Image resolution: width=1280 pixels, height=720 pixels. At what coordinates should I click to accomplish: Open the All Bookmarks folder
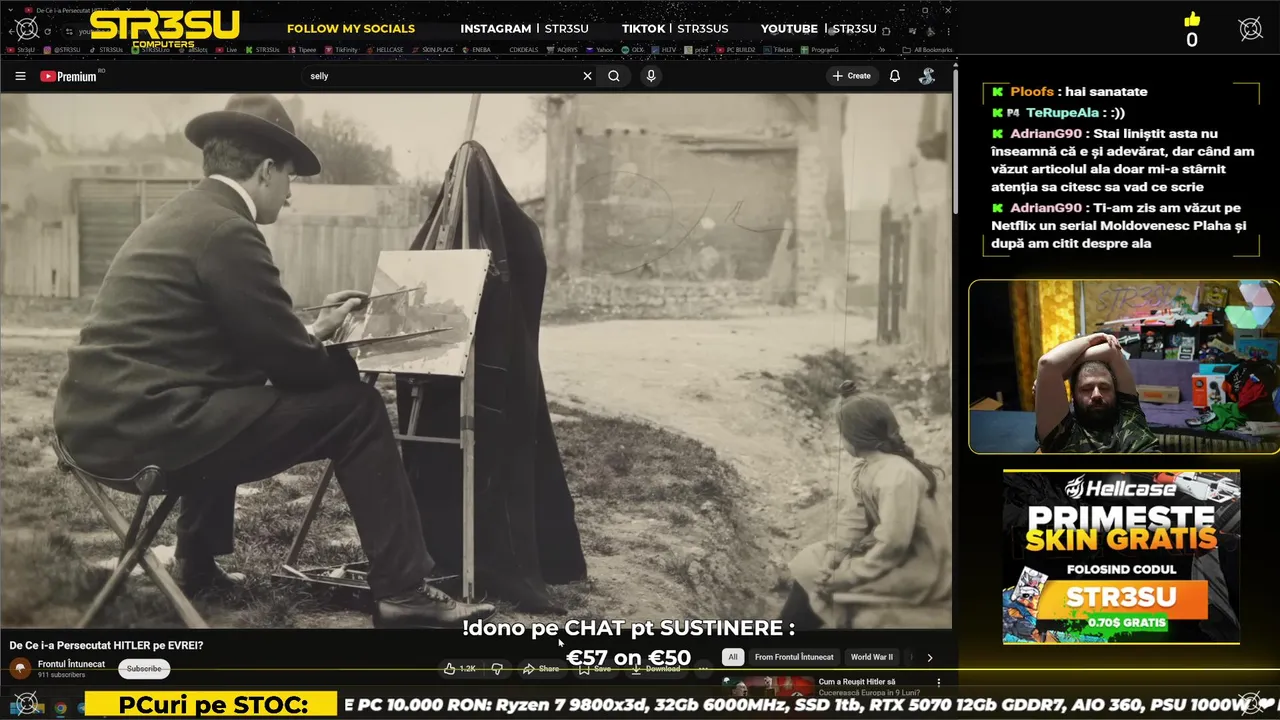pos(926,49)
